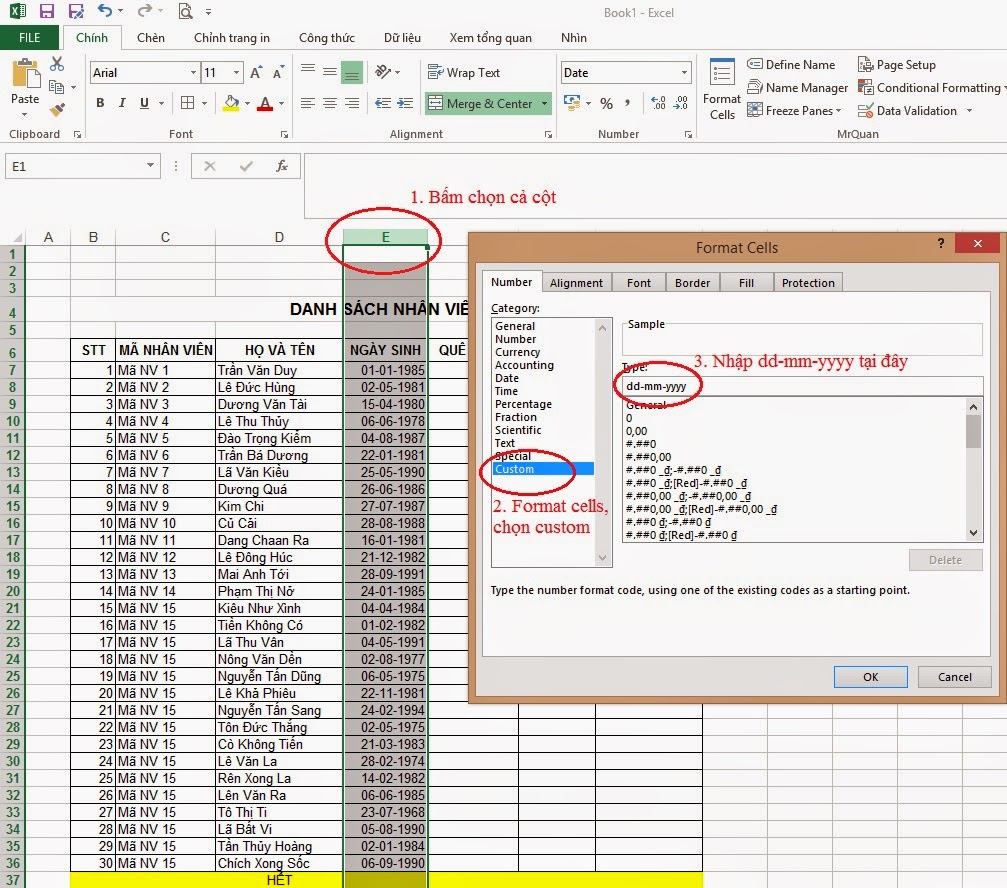Image resolution: width=1007 pixels, height=888 pixels.
Task: Open the Date number format dropdown
Action: (683, 72)
